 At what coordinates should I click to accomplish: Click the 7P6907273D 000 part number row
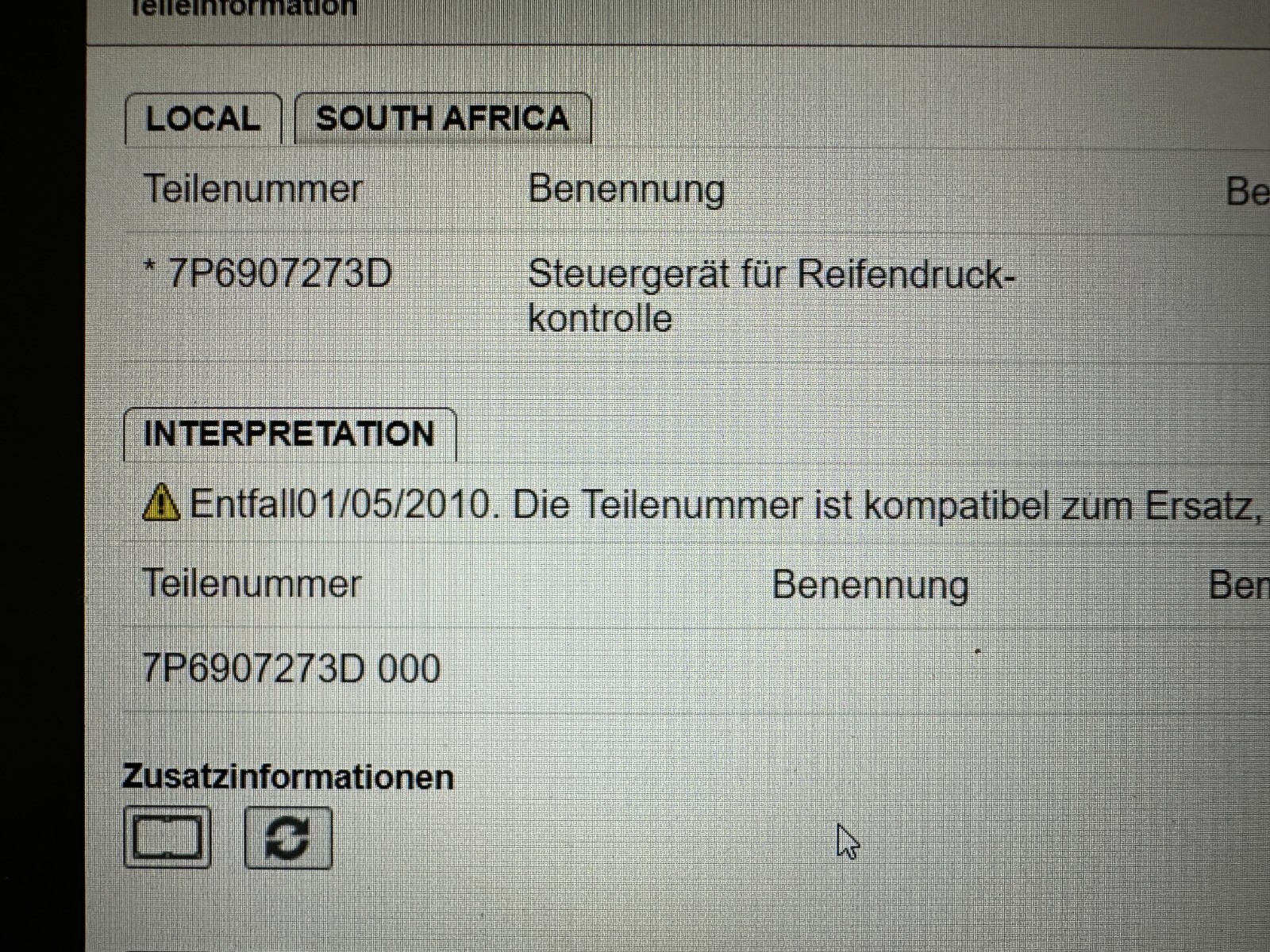(291, 669)
